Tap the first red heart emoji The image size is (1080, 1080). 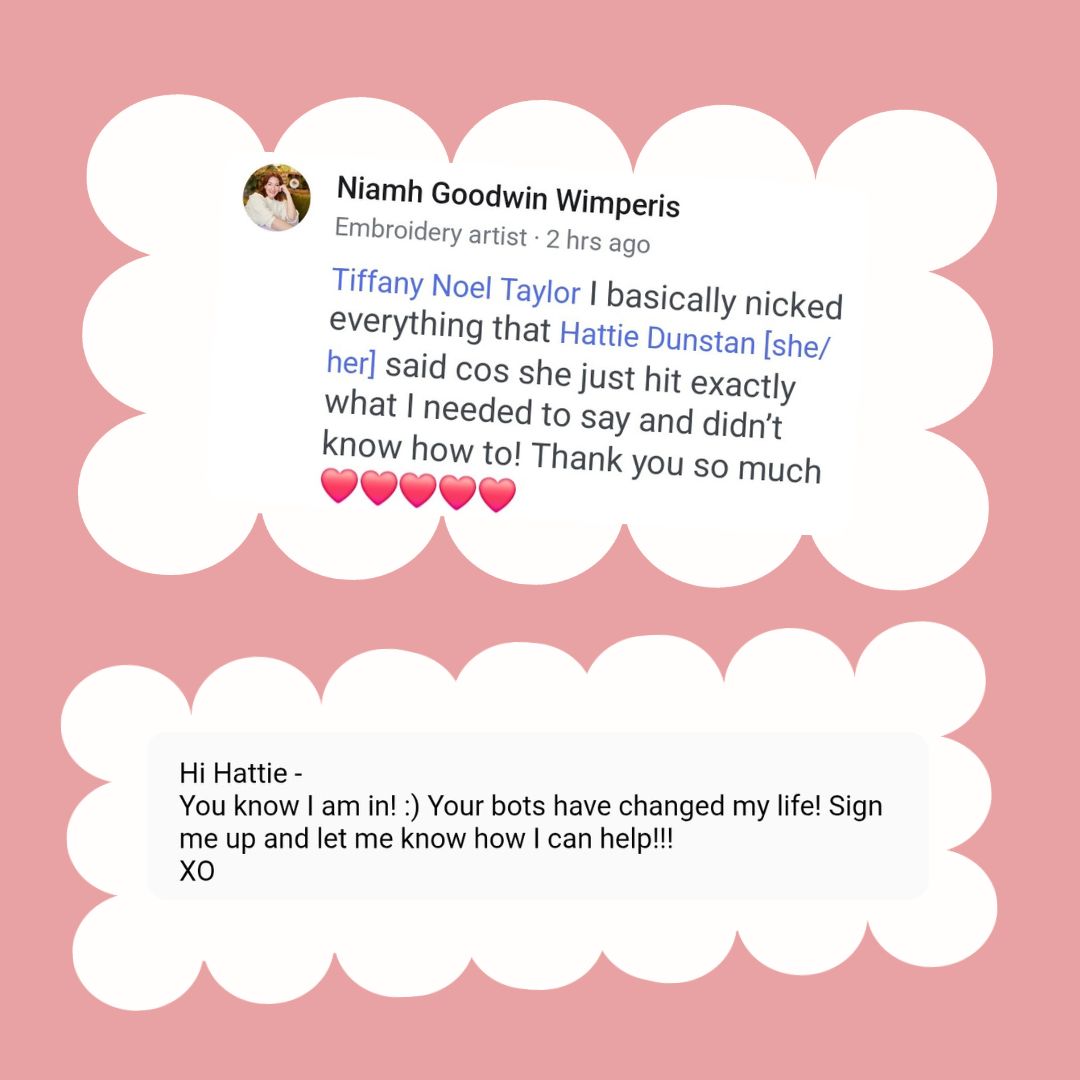coord(340,486)
